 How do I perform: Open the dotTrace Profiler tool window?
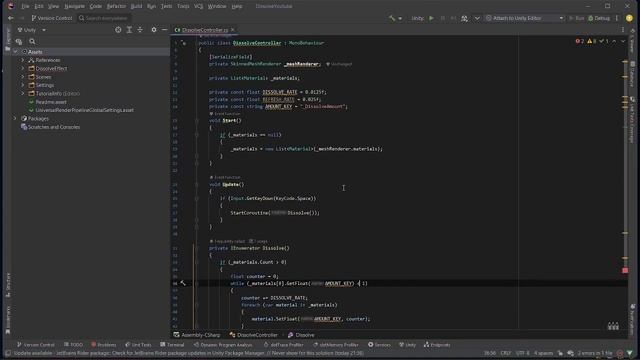pyautogui.click(x=283, y=345)
